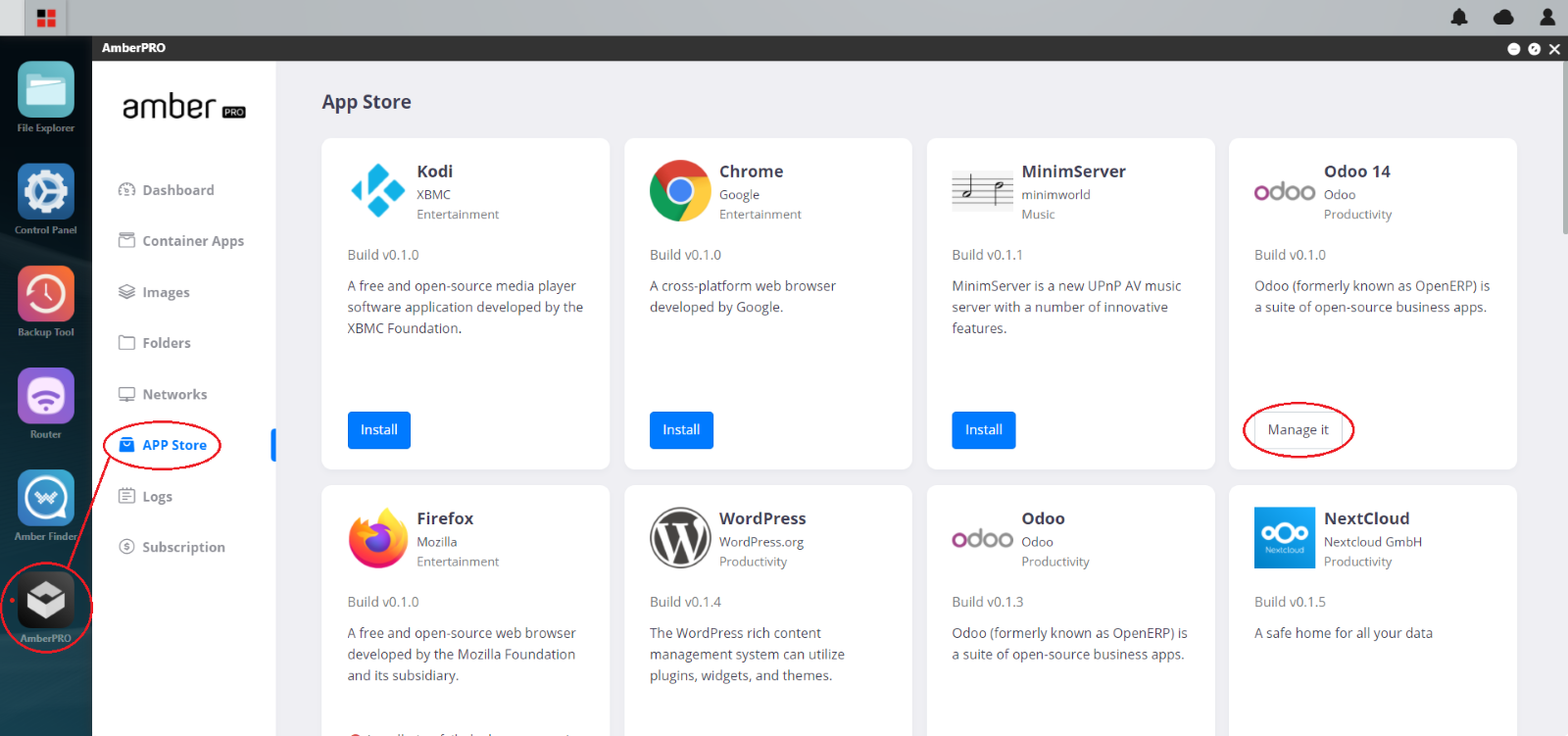Click Build v0.1.5 on NextCloud card

1290,602
